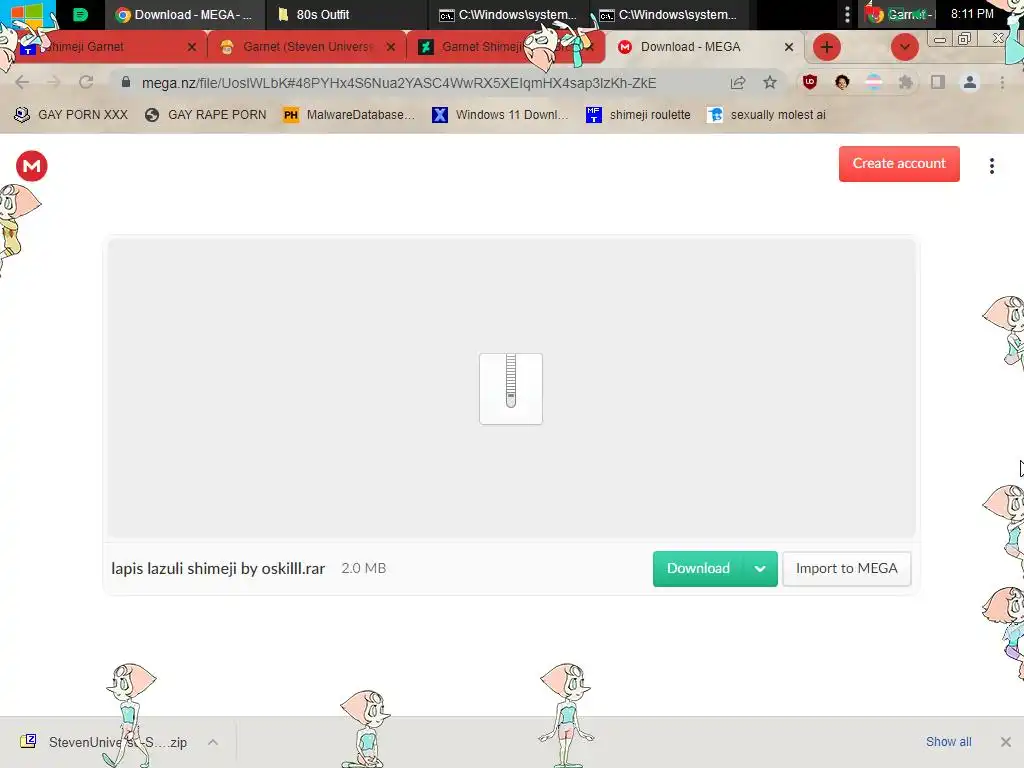Switch to the first C:\Windows\system command window
1024x768 pixels.
[508, 14]
